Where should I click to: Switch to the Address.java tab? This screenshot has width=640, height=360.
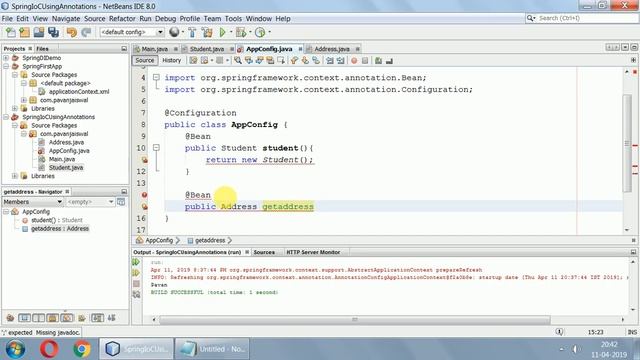(332, 49)
